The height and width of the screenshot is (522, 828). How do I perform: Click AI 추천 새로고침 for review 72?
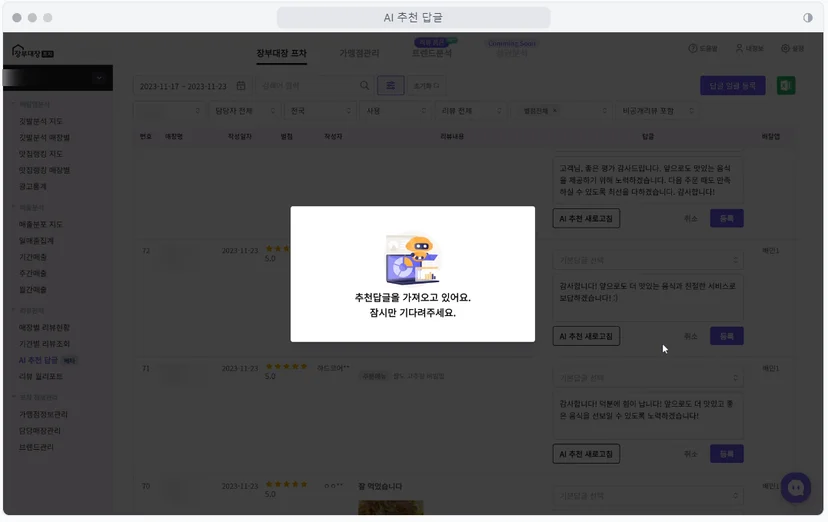(586, 336)
